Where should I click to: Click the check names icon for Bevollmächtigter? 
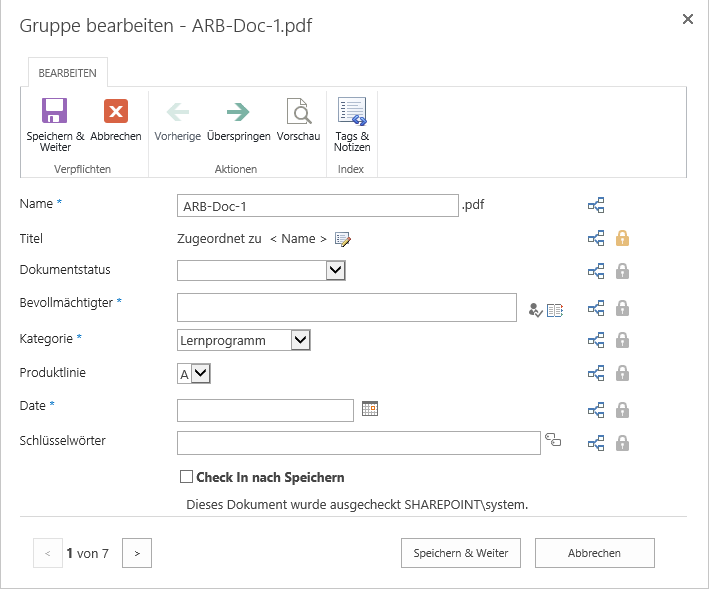click(535, 310)
